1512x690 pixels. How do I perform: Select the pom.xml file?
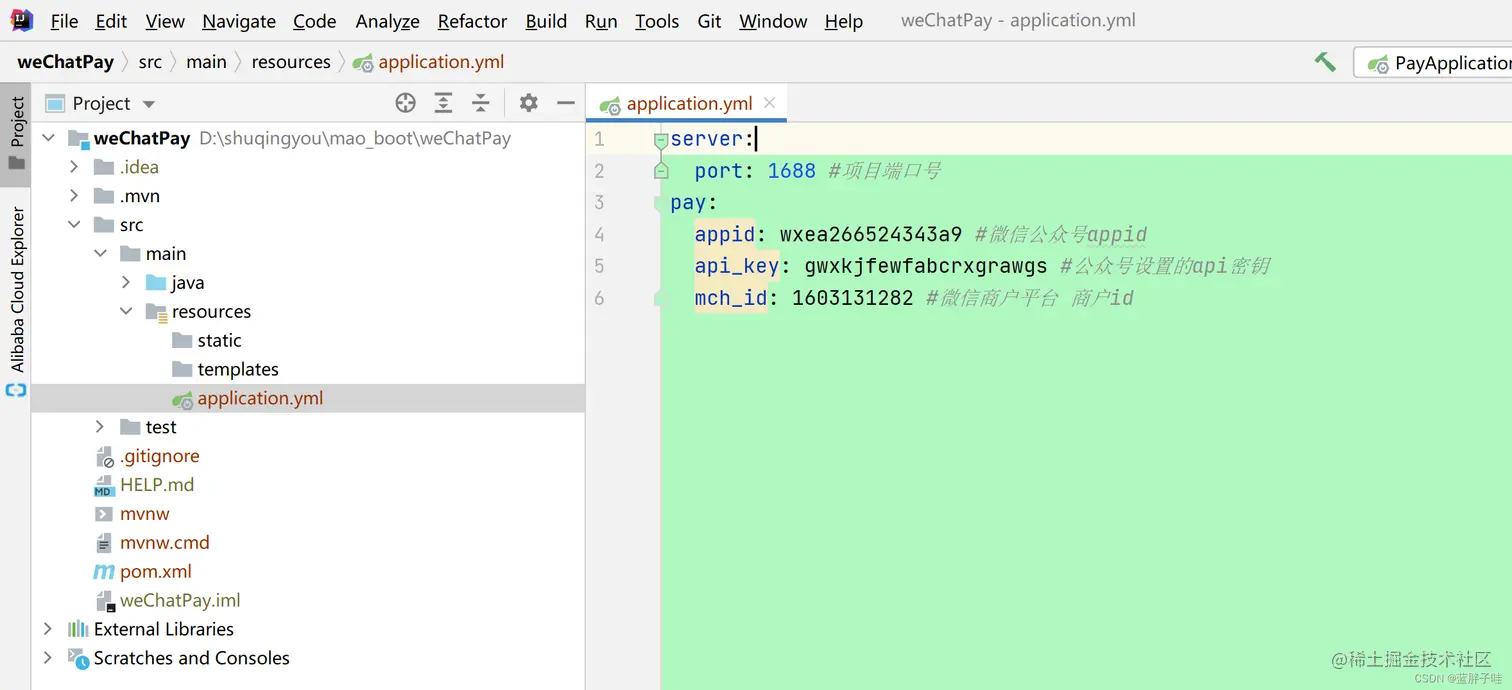click(155, 572)
